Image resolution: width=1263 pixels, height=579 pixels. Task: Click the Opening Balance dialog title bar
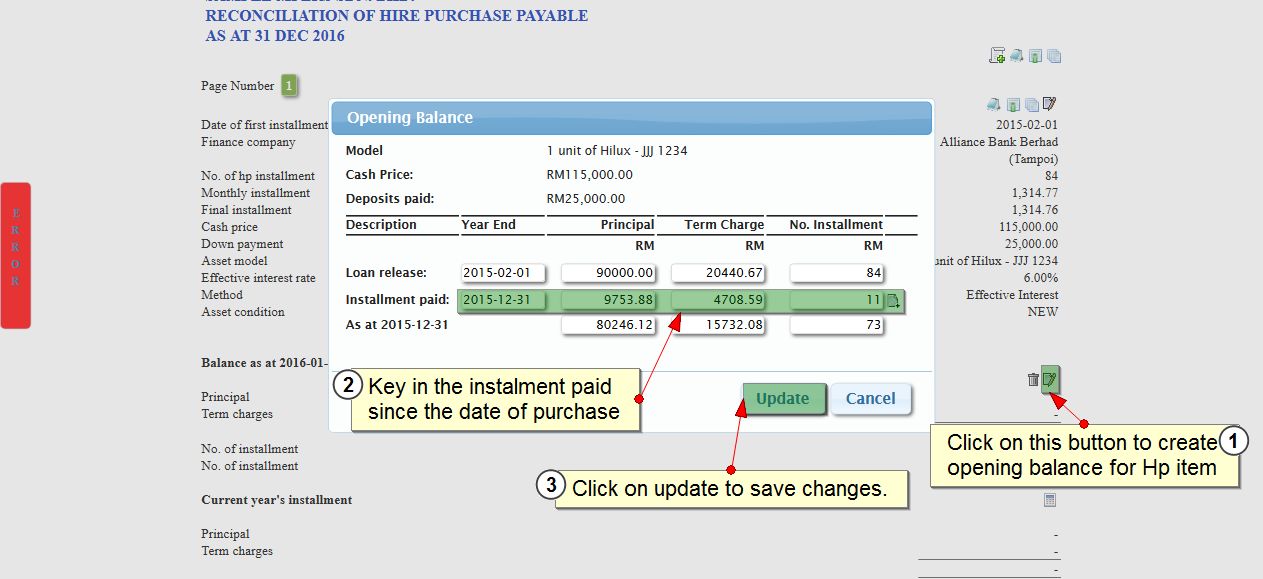[631, 118]
